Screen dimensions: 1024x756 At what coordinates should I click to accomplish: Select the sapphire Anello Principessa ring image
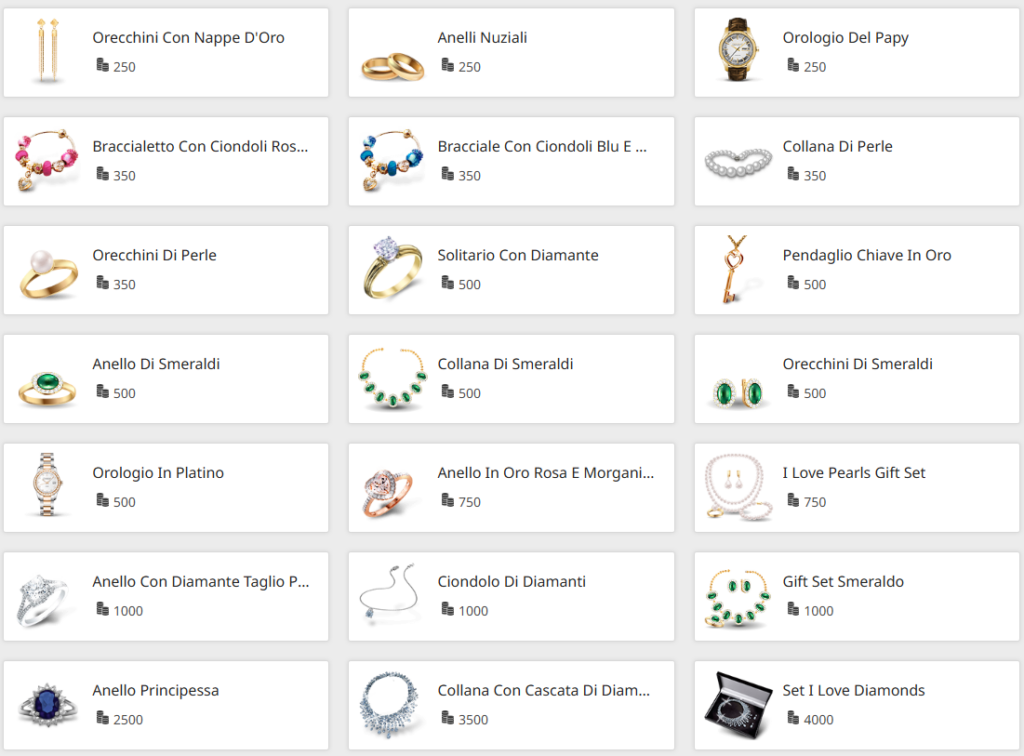tap(48, 705)
